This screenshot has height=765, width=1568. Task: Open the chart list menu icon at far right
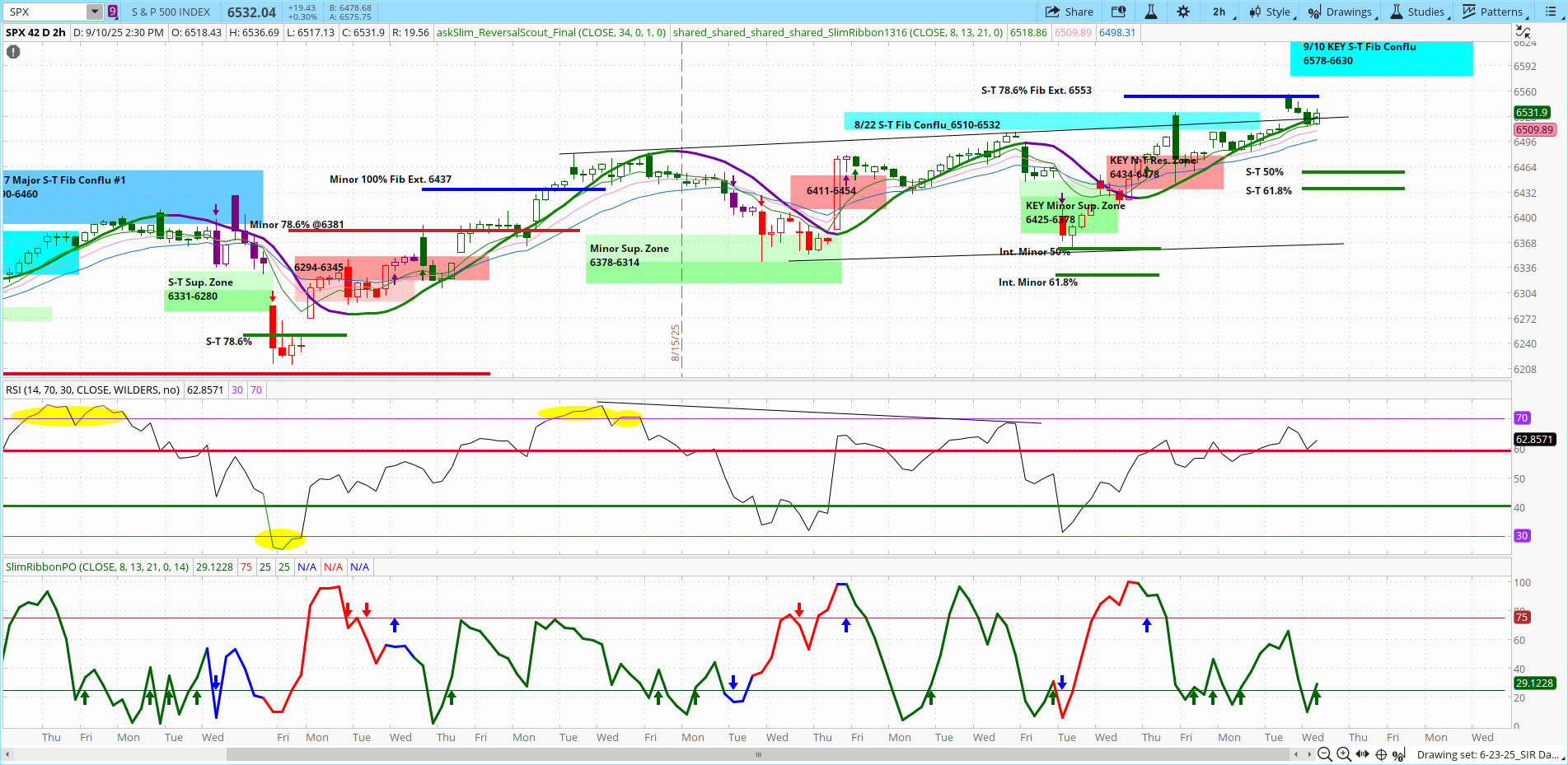pos(1552,12)
